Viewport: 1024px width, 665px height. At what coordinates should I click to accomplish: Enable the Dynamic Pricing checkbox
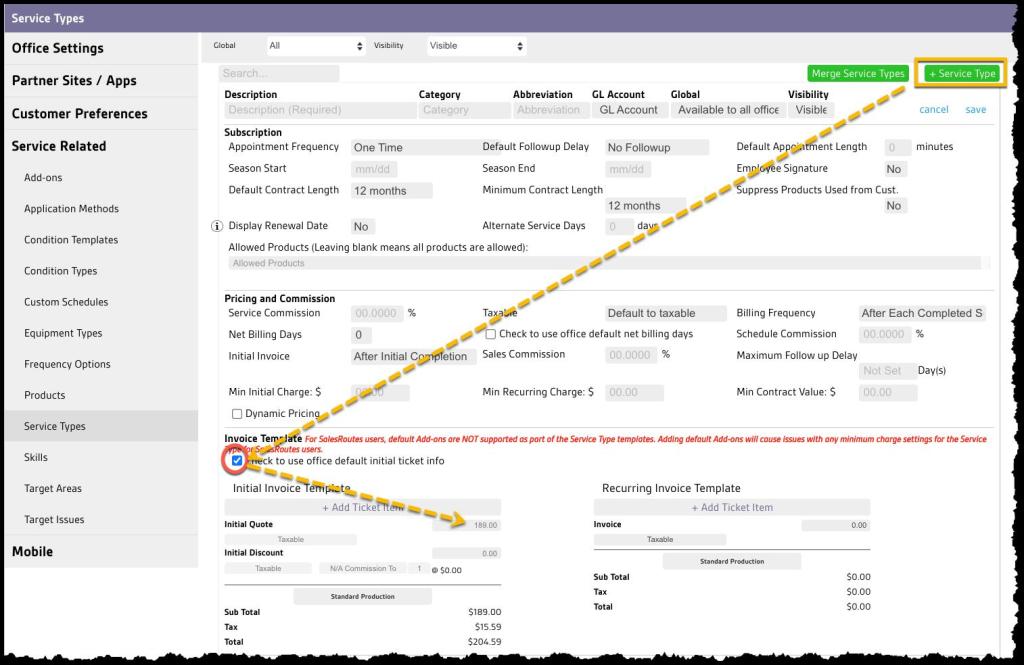point(237,414)
